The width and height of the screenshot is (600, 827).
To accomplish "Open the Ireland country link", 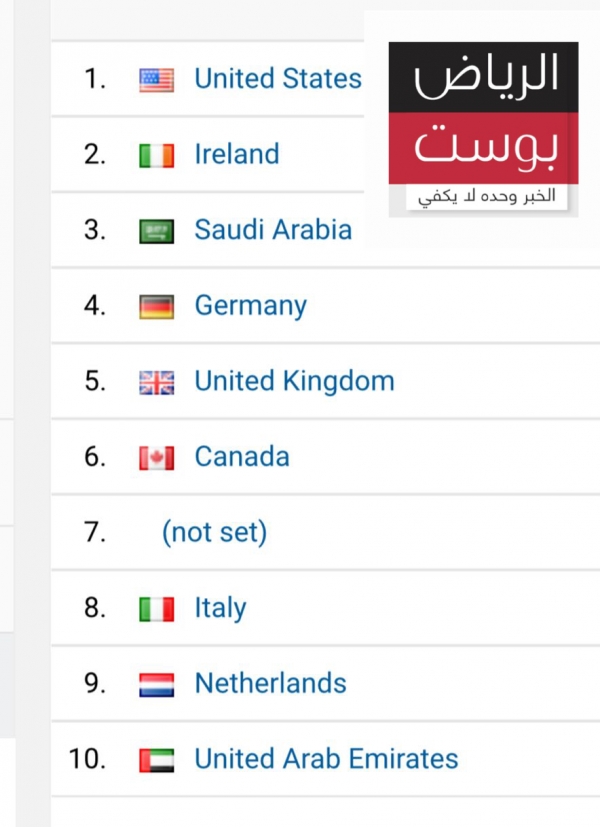I will (237, 154).
